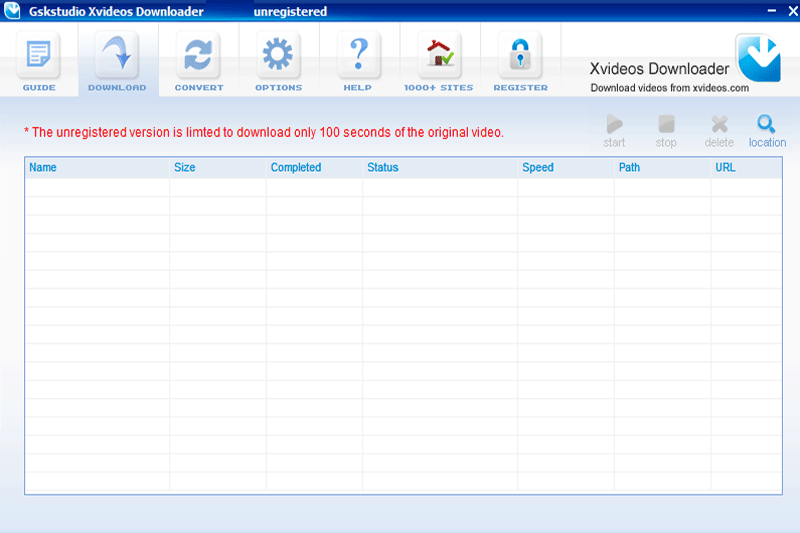
Task: Click the start play button
Action: (x=614, y=124)
